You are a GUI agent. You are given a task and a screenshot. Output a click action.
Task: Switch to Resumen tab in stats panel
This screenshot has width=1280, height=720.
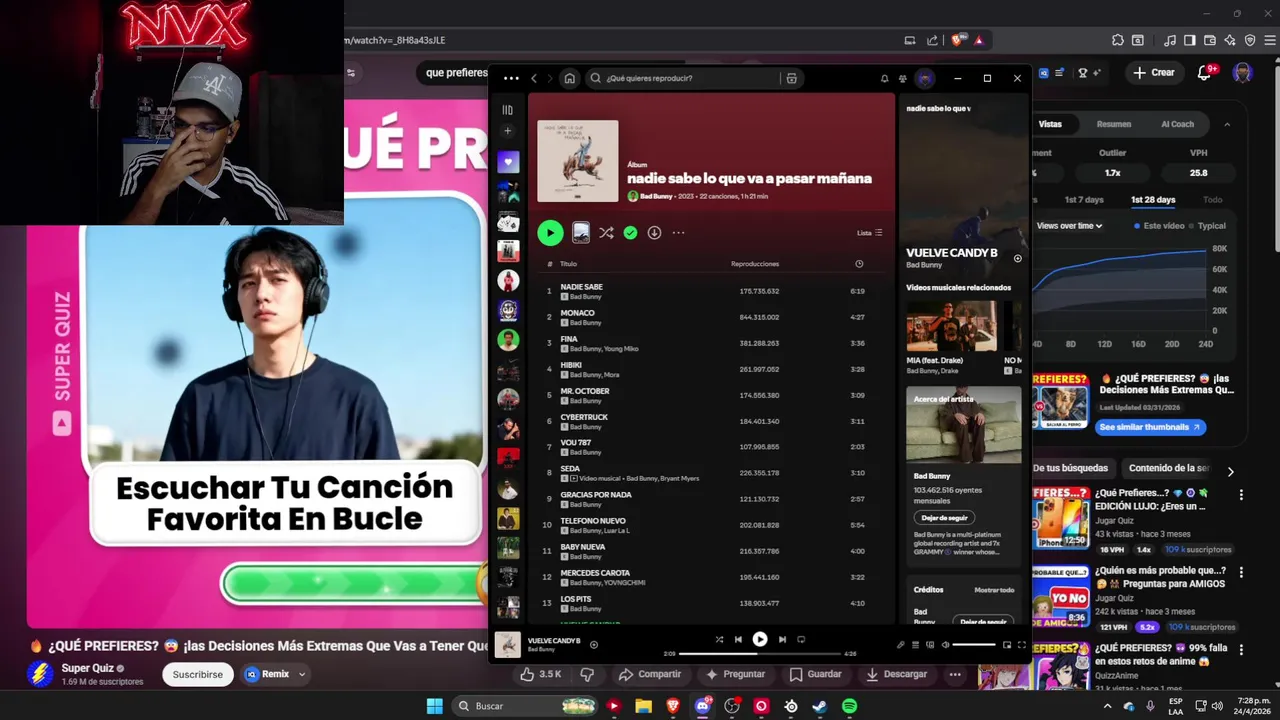(1114, 124)
